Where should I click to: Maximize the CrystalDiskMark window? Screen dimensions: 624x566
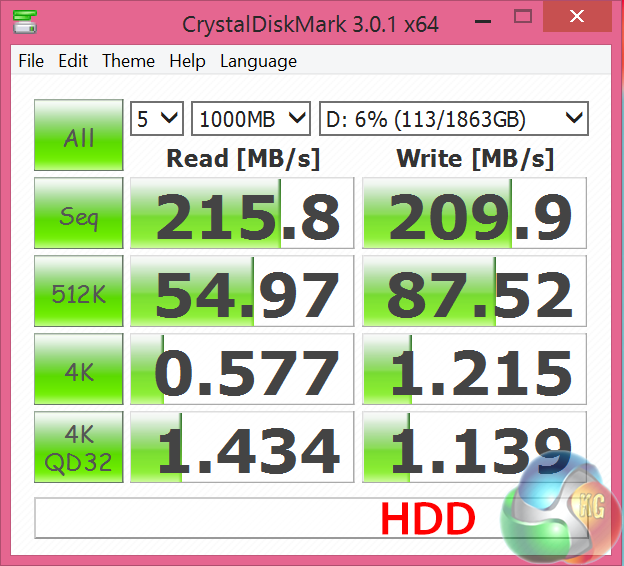point(523,17)
